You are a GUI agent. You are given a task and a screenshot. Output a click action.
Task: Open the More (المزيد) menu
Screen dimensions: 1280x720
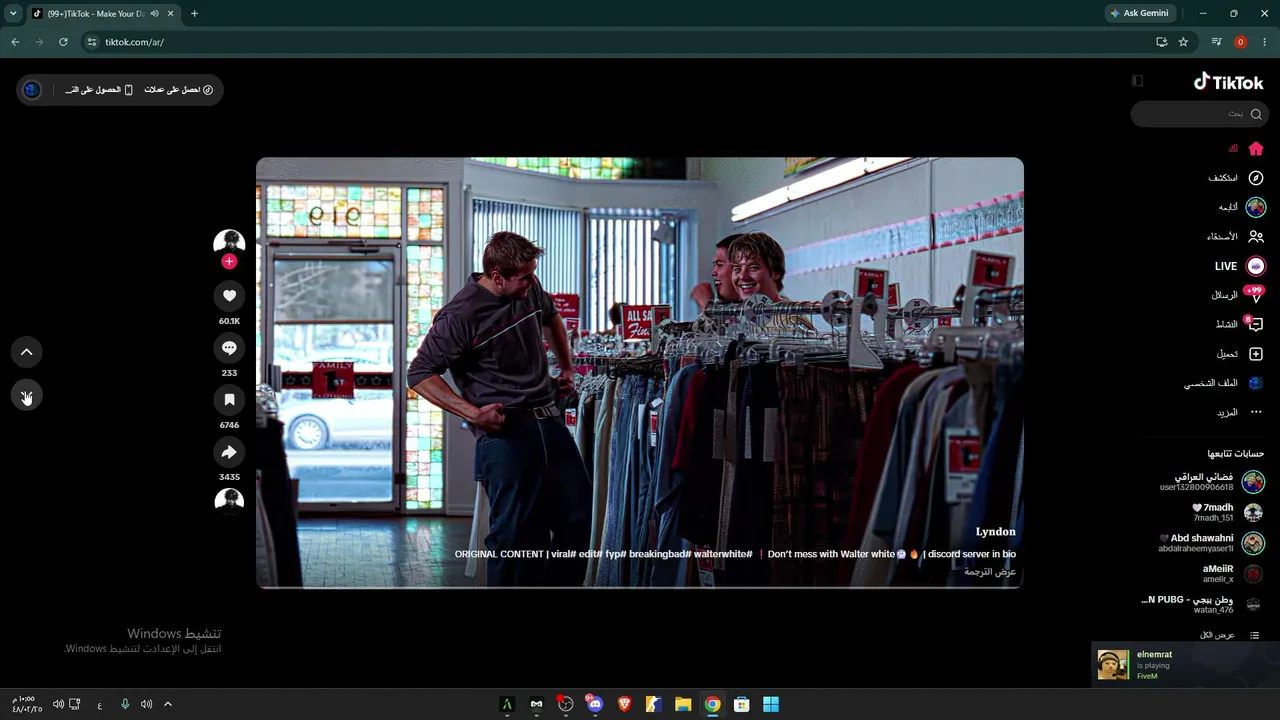pos(1240,412)
